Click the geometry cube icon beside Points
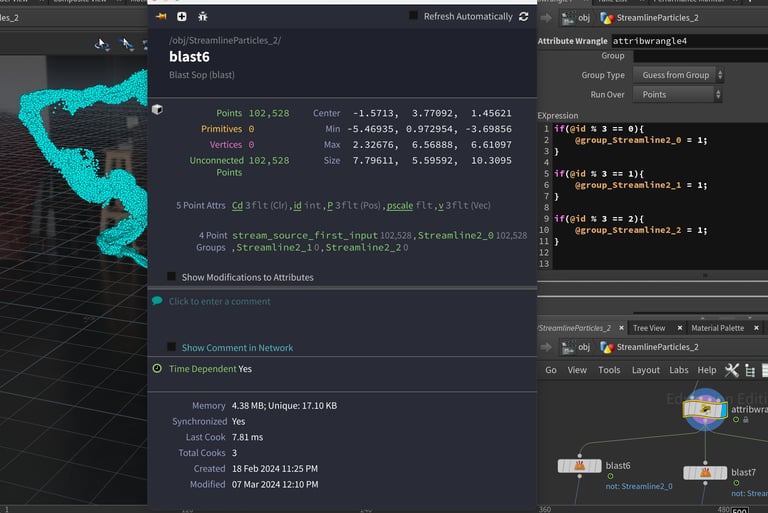Viewport: 768px width, 513px height. point(157,109)
